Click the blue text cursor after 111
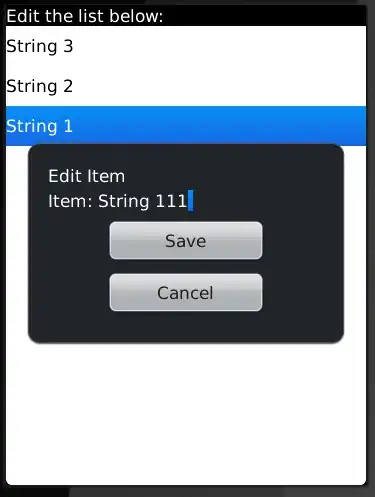This screenshot has height=497, width=375. pos(191,201)
